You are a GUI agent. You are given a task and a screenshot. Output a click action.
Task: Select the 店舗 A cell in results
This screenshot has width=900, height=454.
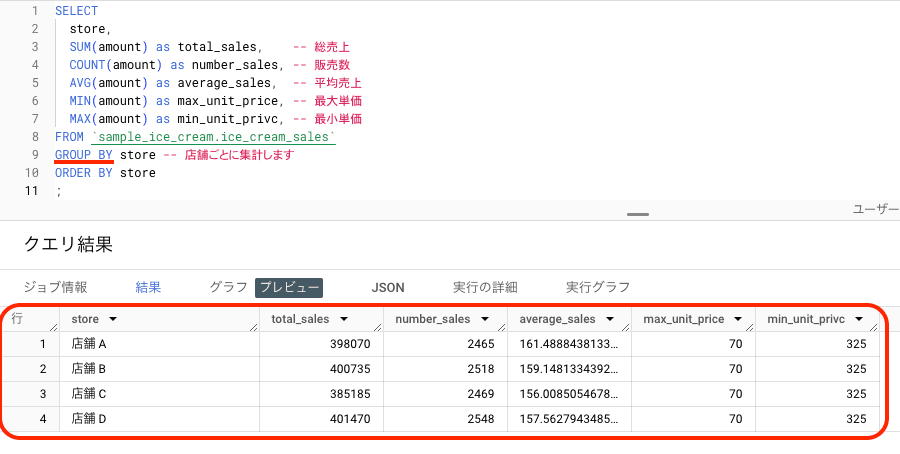point(89,344)
